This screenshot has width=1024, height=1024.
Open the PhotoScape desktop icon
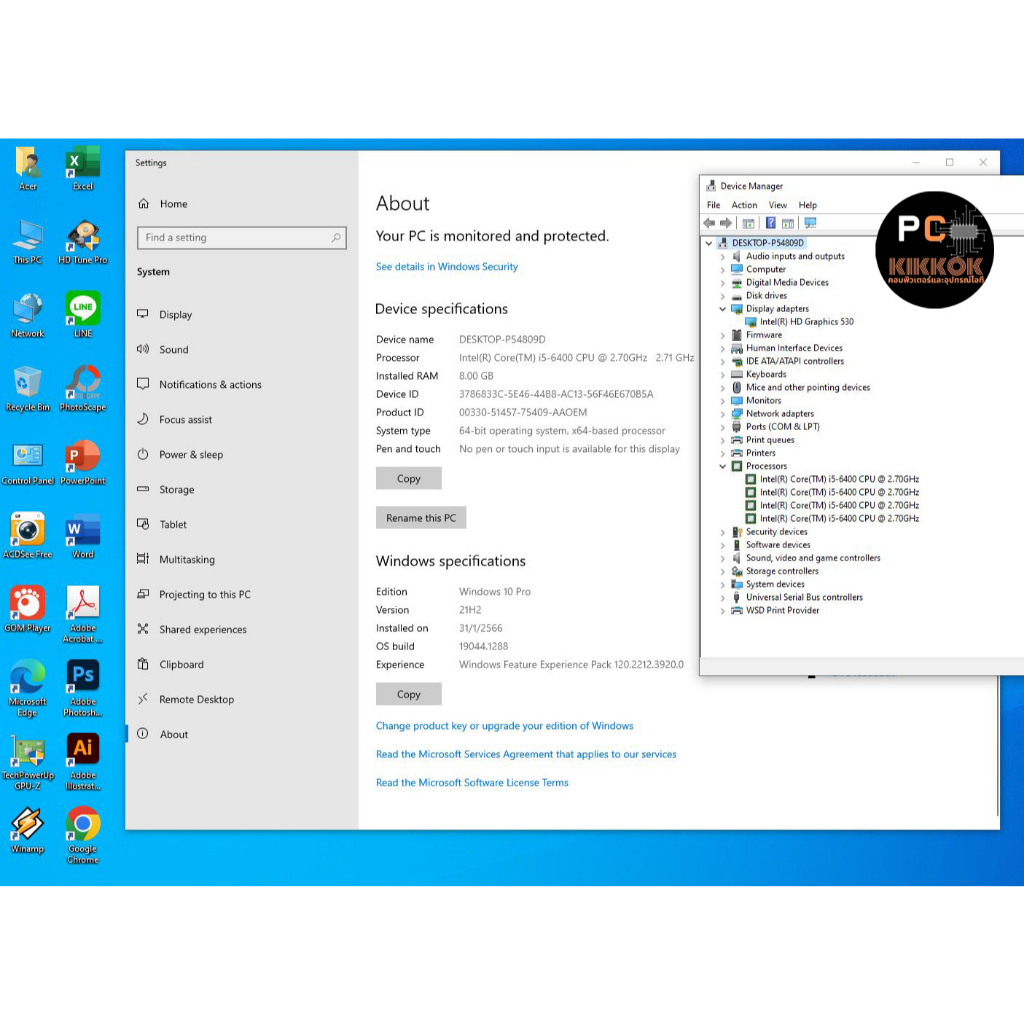(x=83, y=383)
